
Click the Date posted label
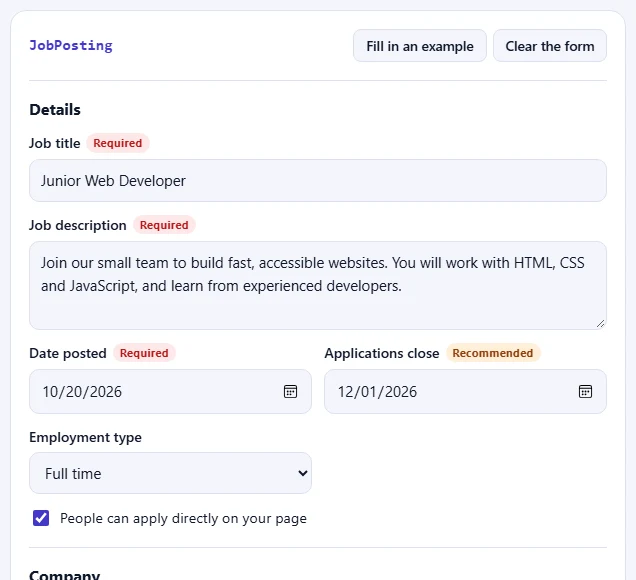(x=68, y=353)
